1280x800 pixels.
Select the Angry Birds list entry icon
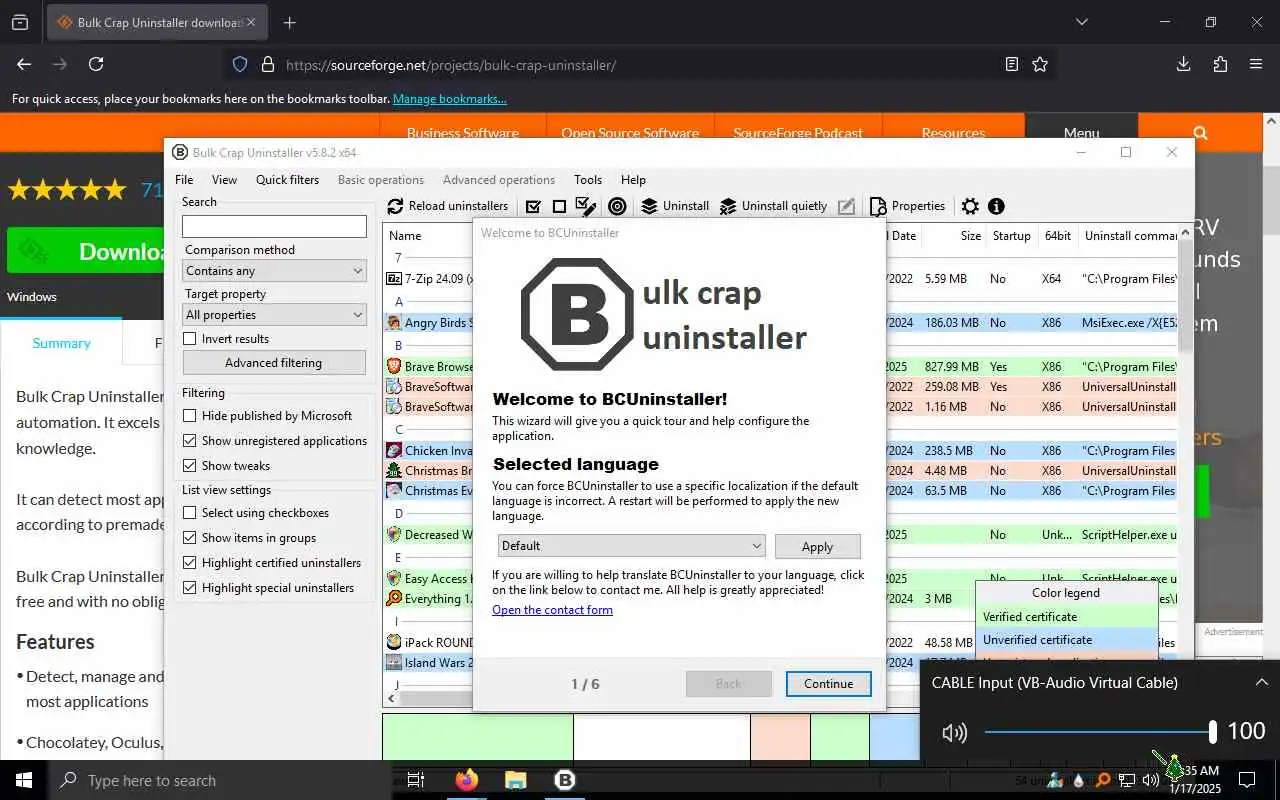point(394,323)
